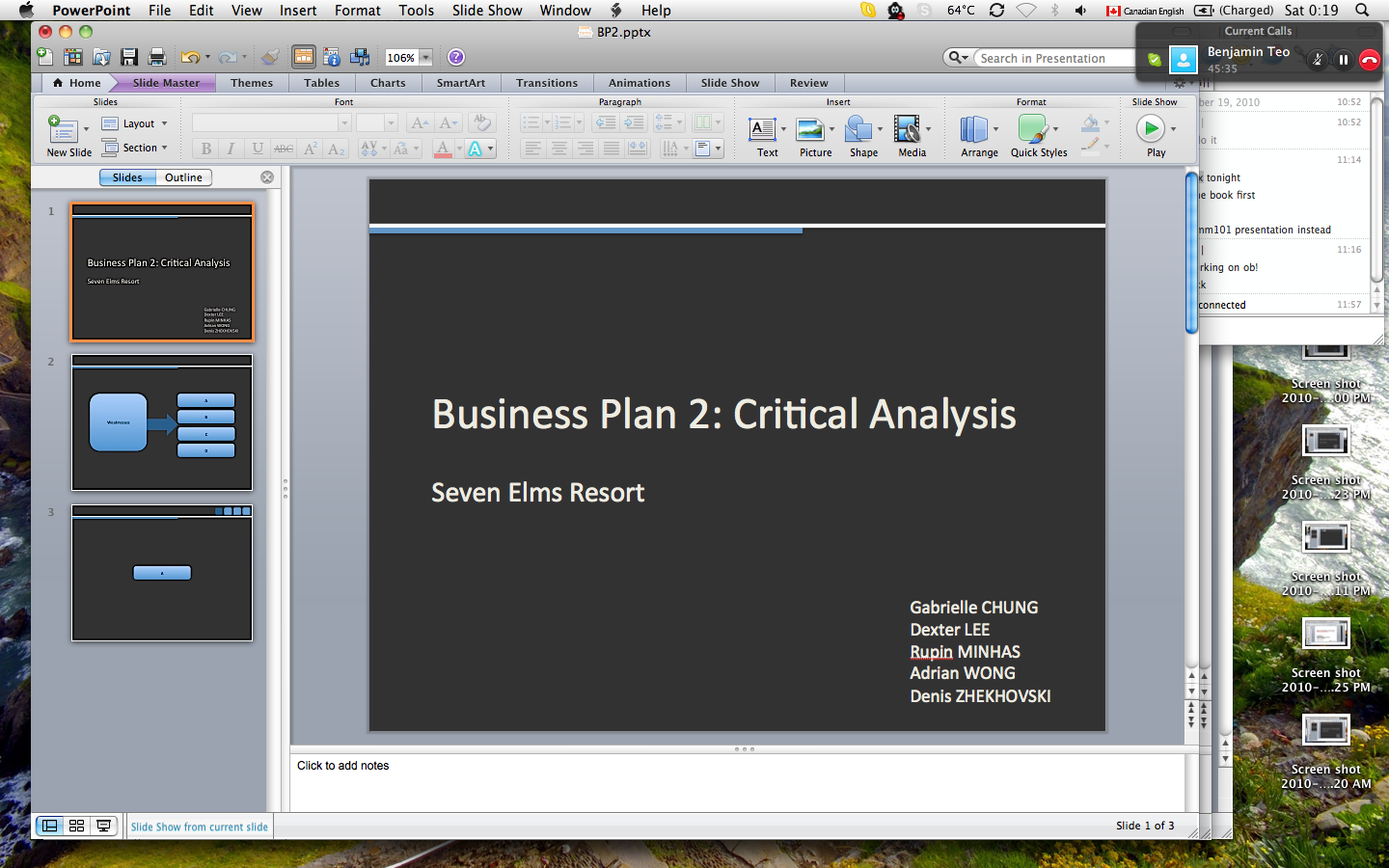Screen dimensions: 1389x868
Task: Open the Format menu in menu bar
Action: pyautogui.click(x=357, y=11)
